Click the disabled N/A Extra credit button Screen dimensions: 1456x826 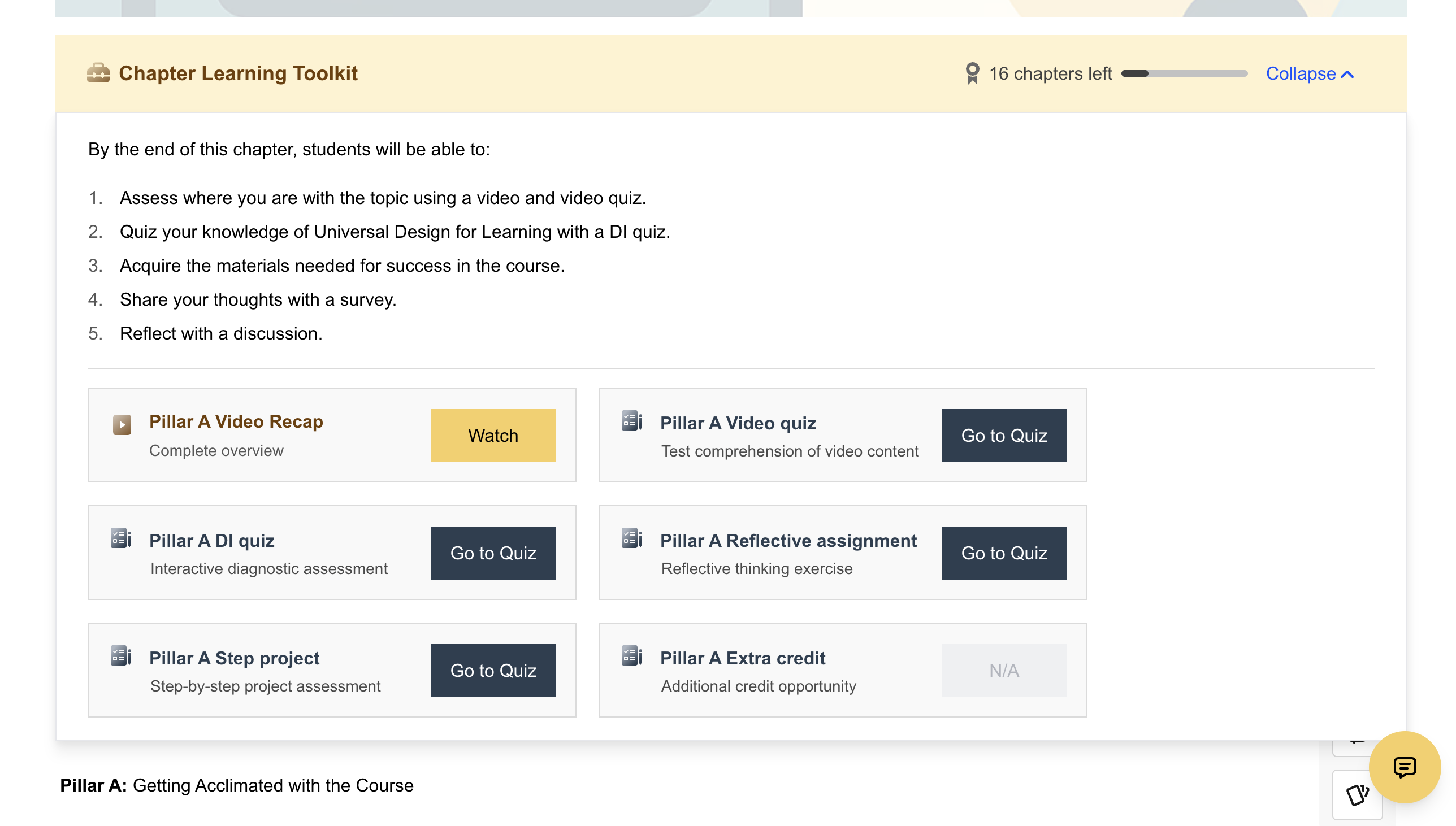tap(1003, 671)
